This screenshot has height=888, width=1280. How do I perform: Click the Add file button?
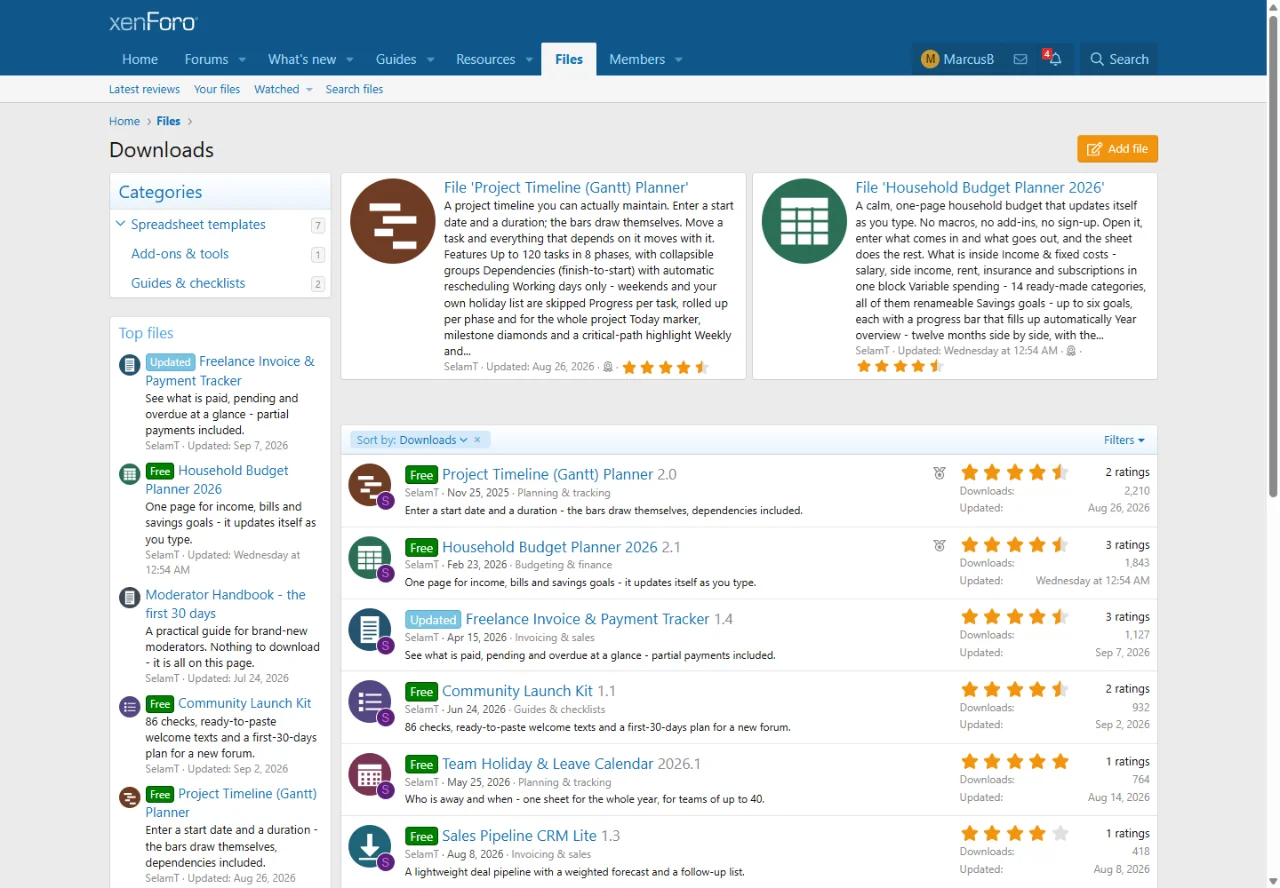[1117, 149]
